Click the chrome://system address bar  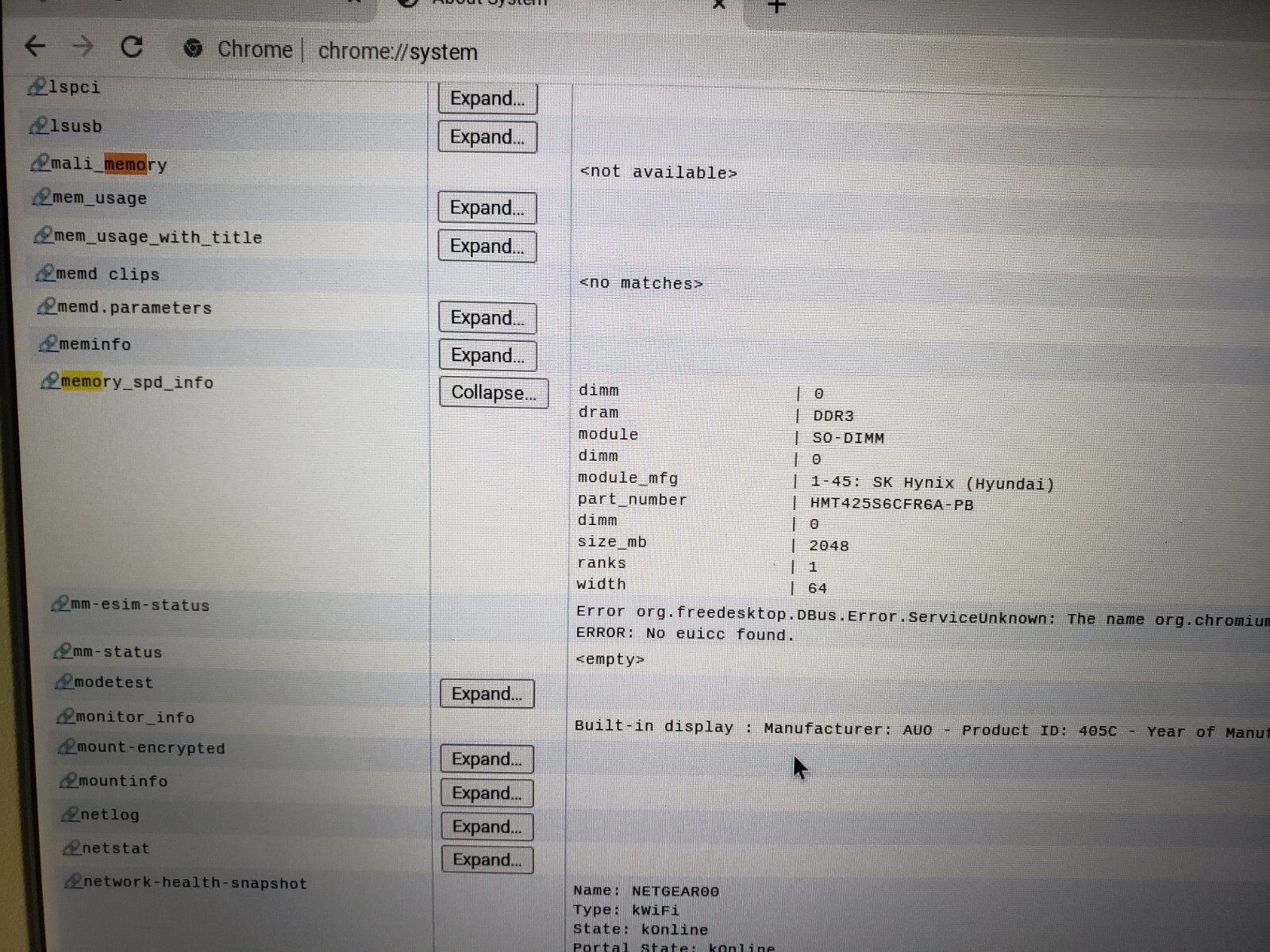(398, 52)
